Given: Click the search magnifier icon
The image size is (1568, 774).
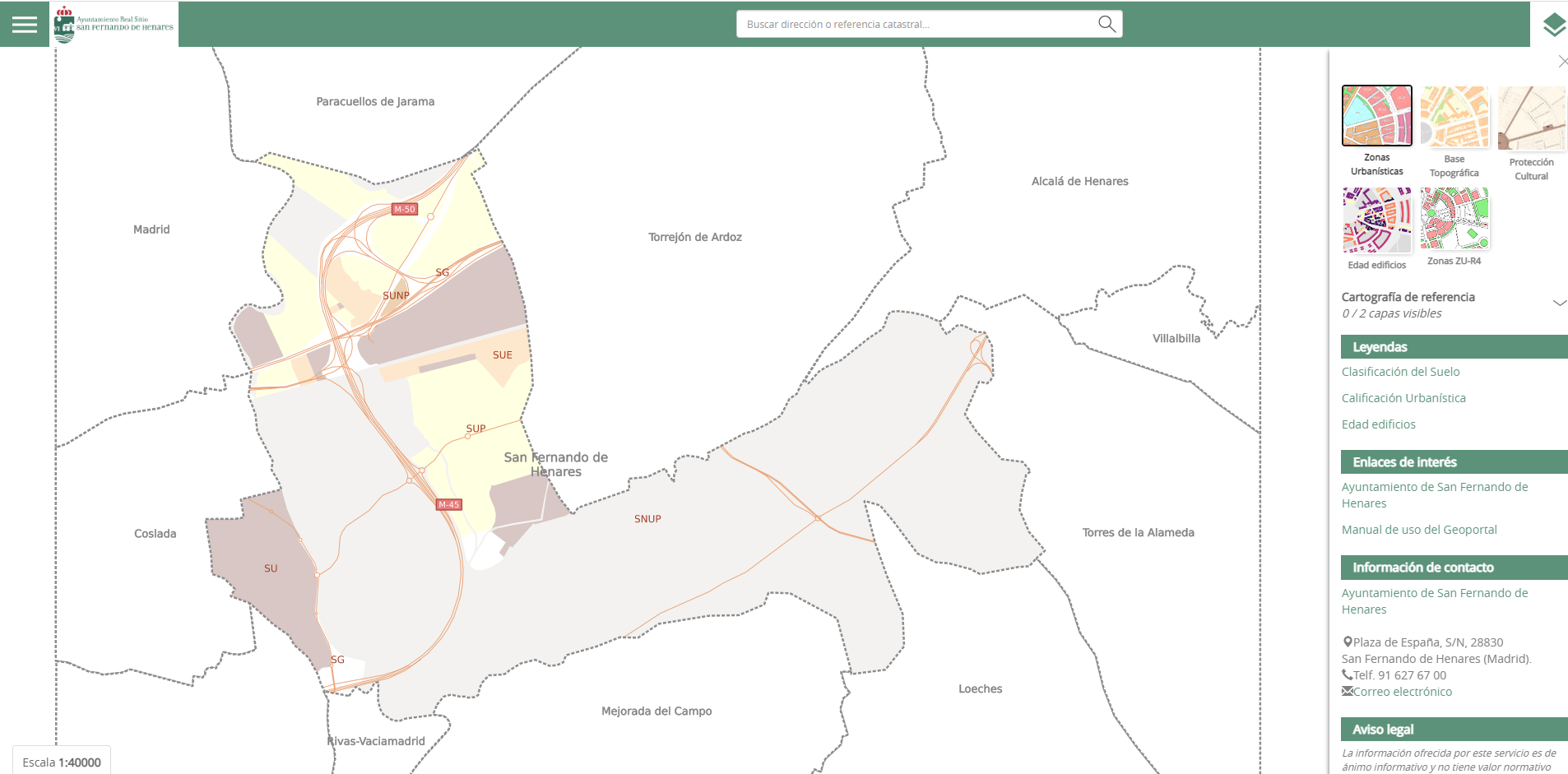Looking at the screenshot, I should pos(1106,24).
